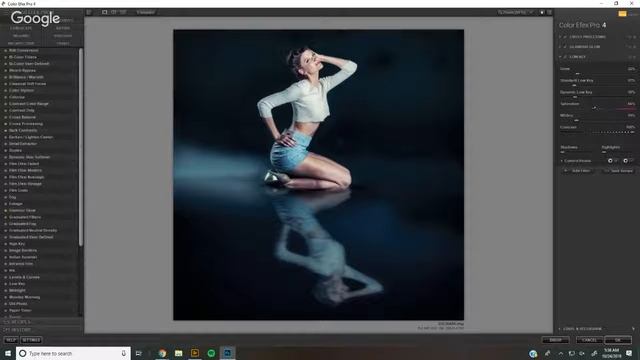Click the yellow badge icon above Color Efex Pro title
Viewport: 640px width, 360px height.
point(622,13)
